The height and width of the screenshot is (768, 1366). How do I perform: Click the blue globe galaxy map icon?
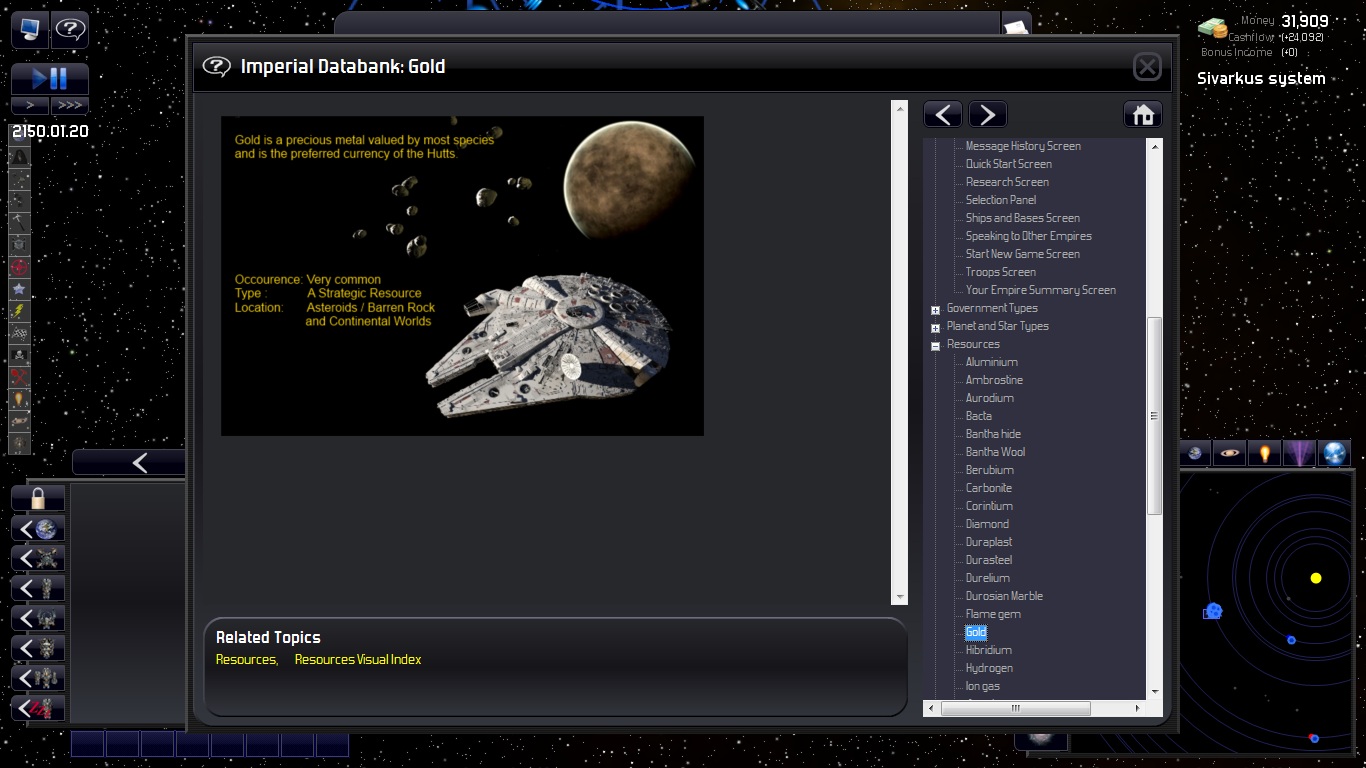[x=1335, y=454]
